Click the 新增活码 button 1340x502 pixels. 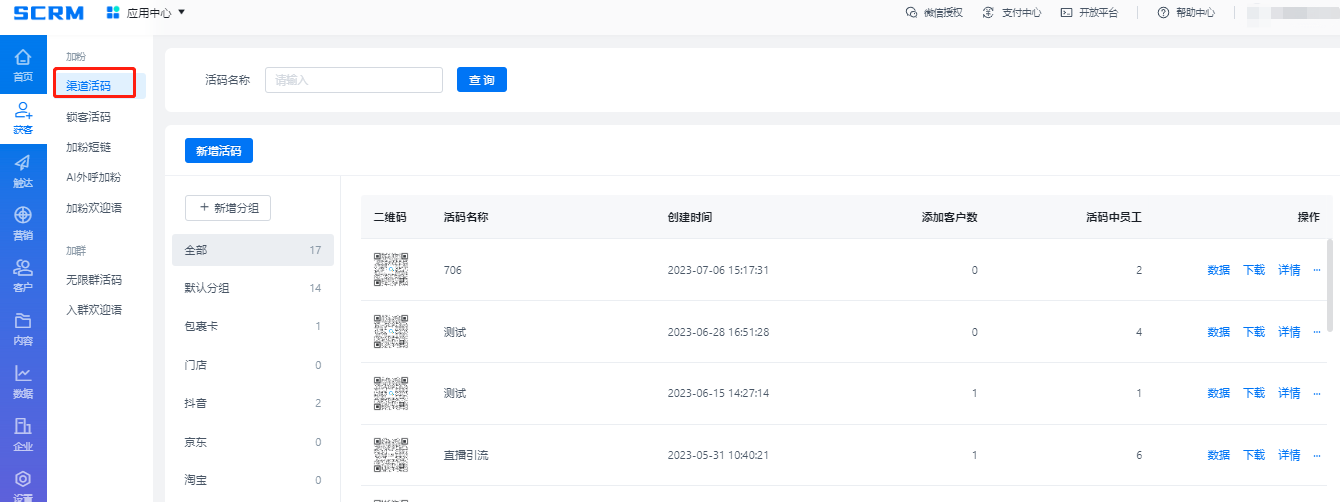pos(219,151)
